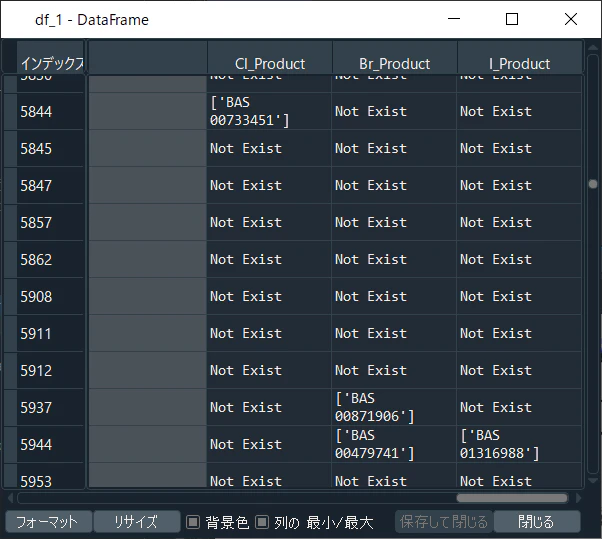Screen dimensions: 602x539
Task: Select row index 5912
Action: (x=50, y=370)
